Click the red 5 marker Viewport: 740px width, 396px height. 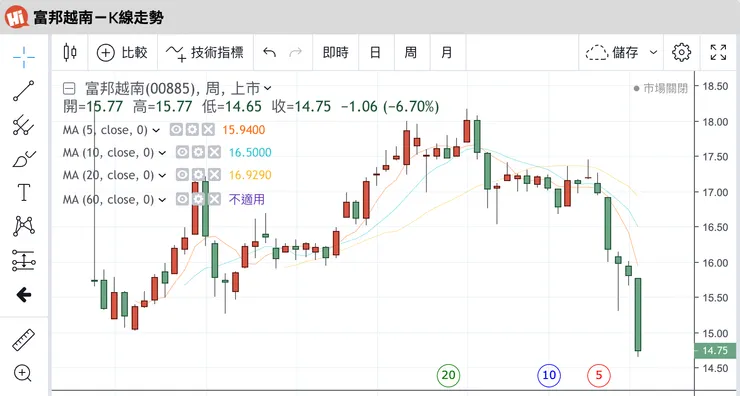599,375
